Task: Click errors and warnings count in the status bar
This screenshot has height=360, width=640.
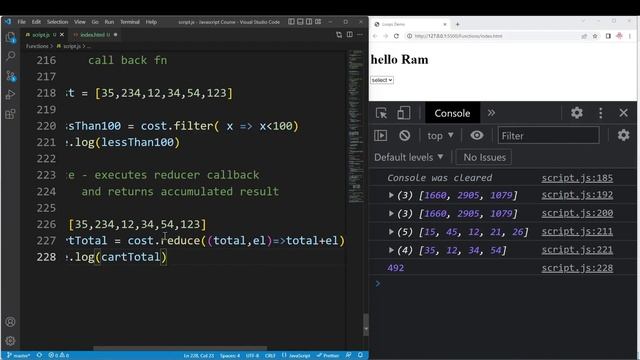Action: click(x=59, y=356)
